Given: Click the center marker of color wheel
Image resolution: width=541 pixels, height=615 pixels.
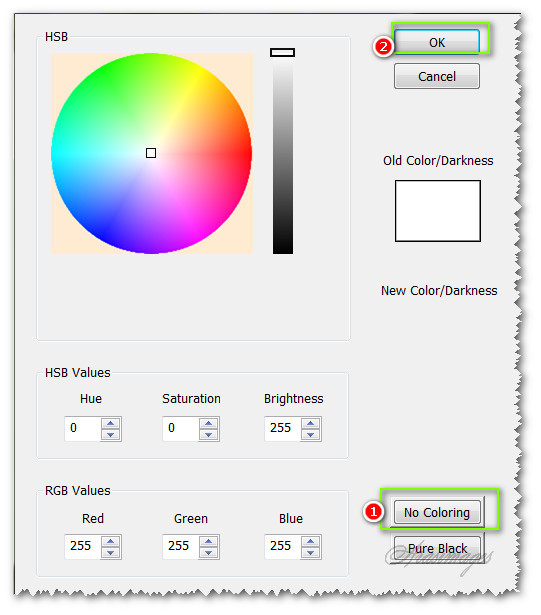Looking at the screenshot, I should tap(151, 153).
